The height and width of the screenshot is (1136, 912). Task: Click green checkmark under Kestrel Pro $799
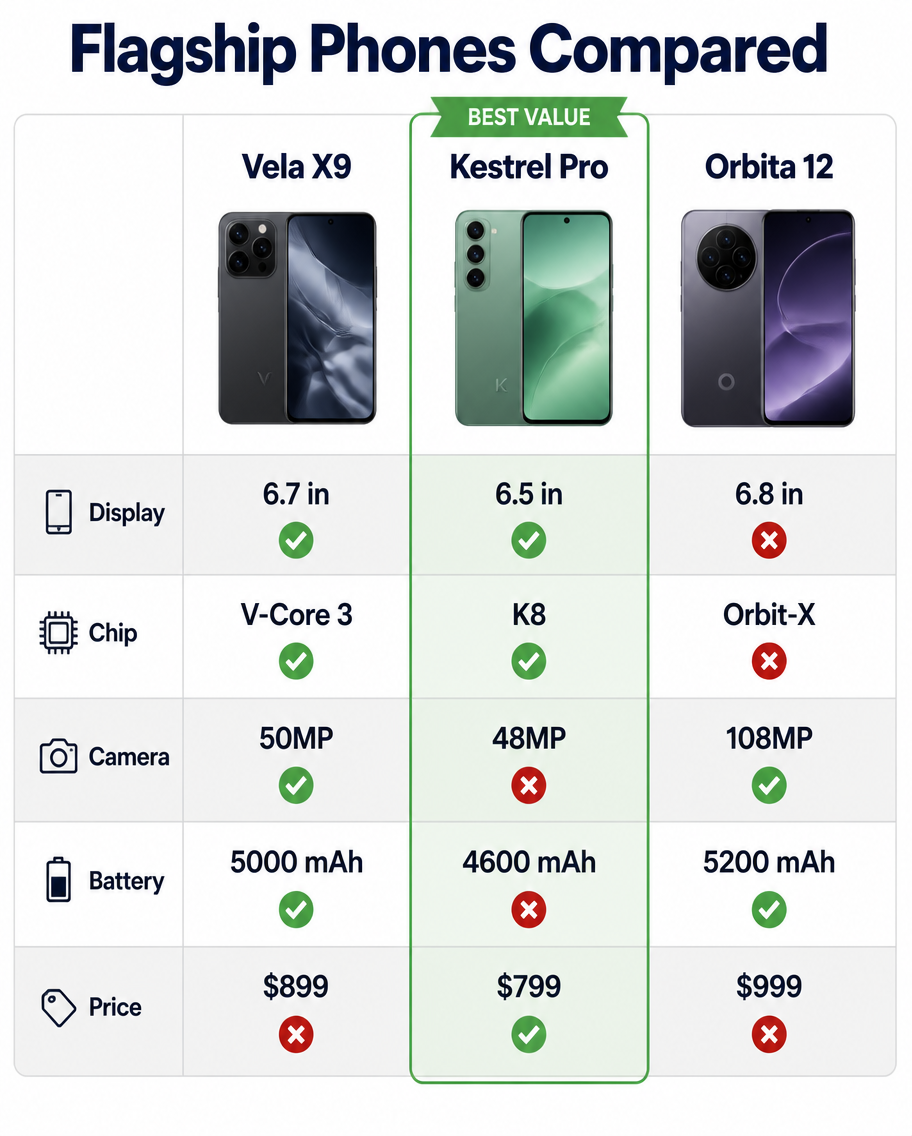529,1035
